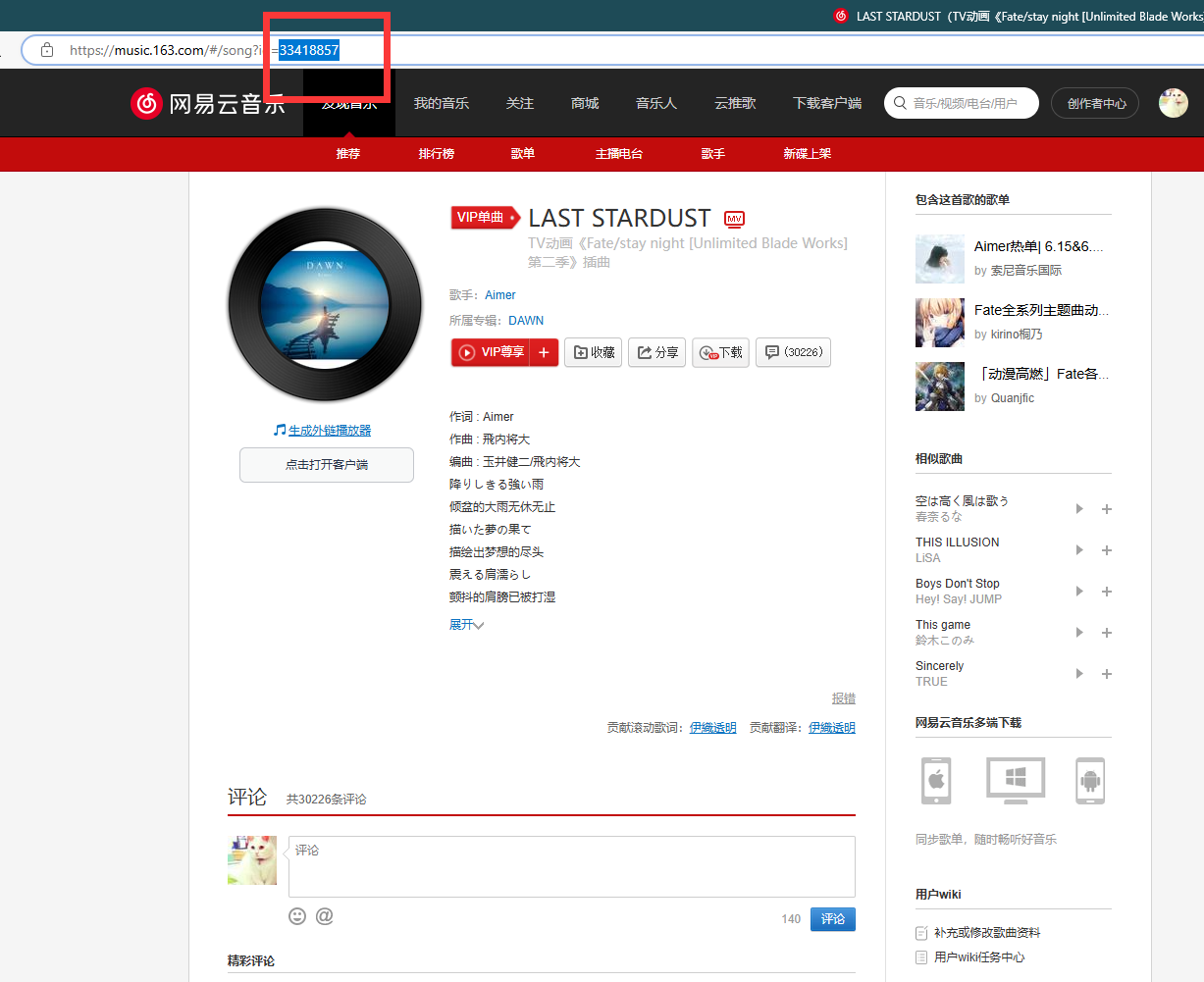This screenshot has width=1204, height=982.
Task: Select the 歌单 sub-tab
Action: [x=523, y=154]
